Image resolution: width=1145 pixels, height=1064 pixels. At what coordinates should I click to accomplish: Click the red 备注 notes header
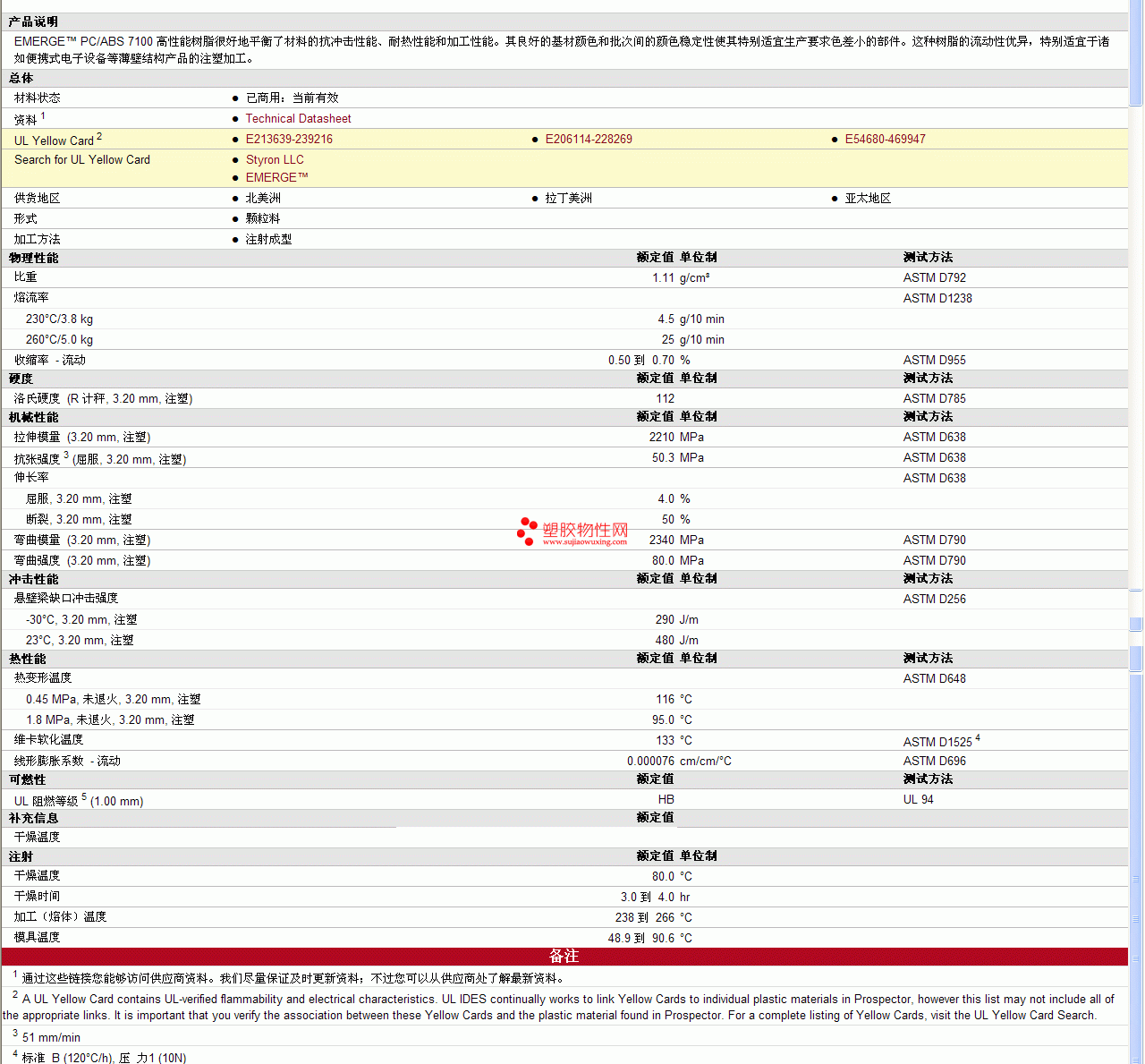coord(564,957)
